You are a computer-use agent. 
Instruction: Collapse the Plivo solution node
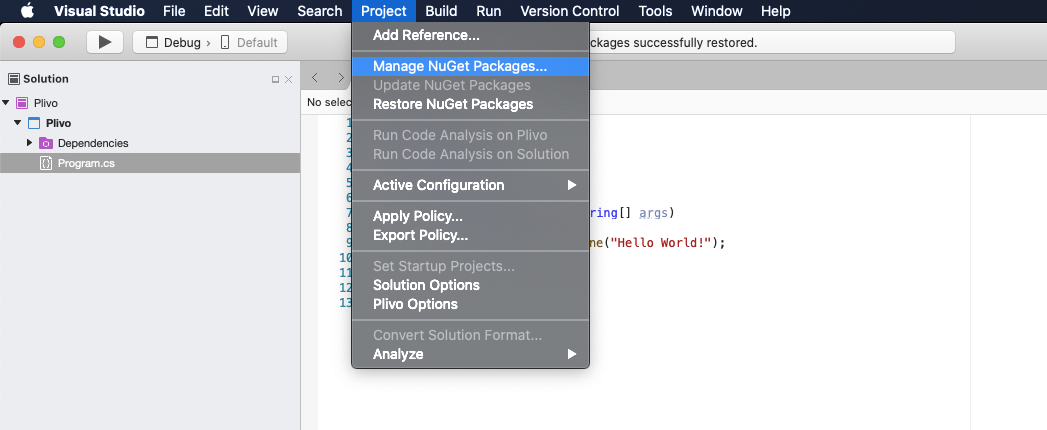6,103
